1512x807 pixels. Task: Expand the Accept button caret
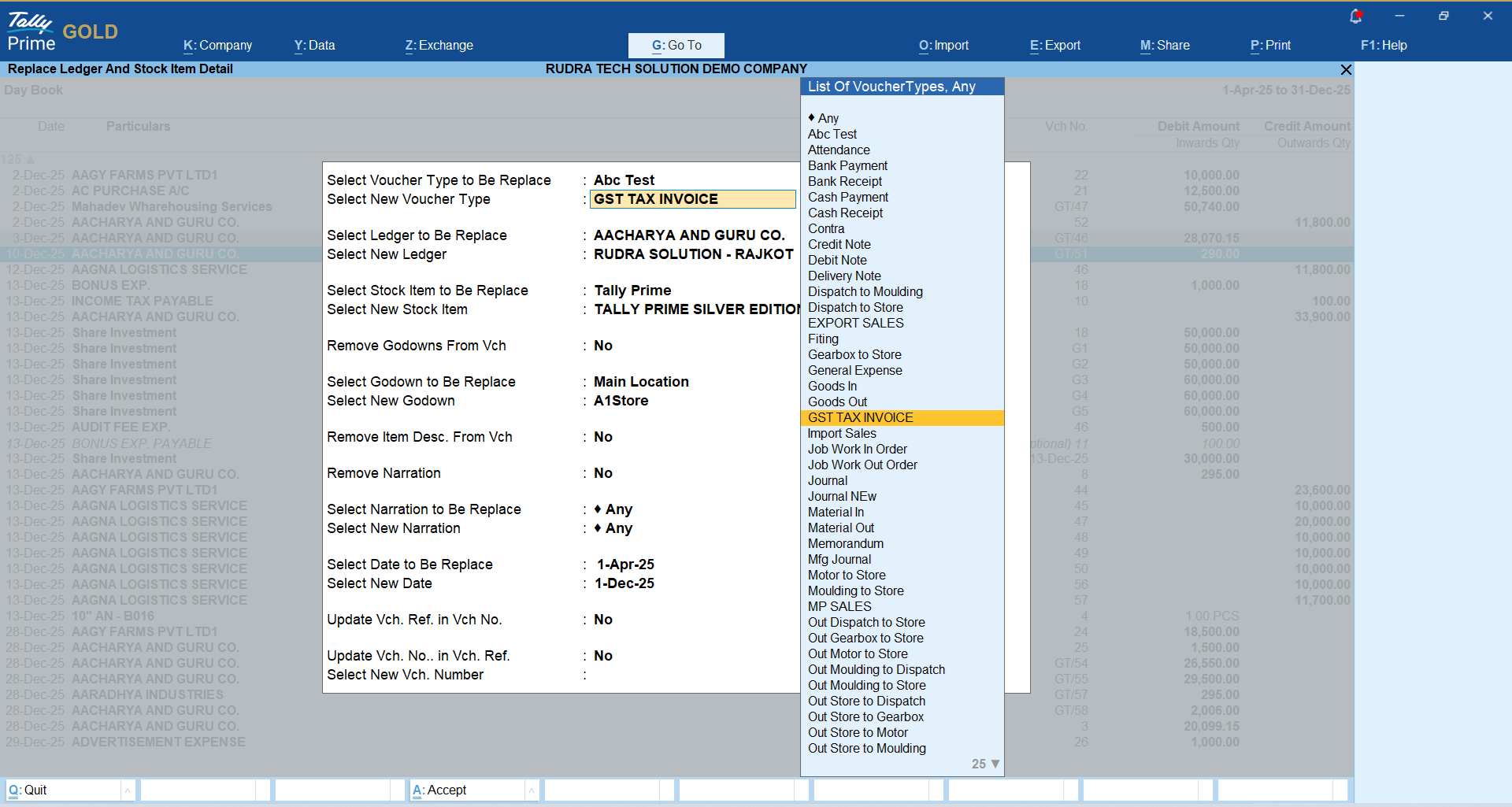532,790
